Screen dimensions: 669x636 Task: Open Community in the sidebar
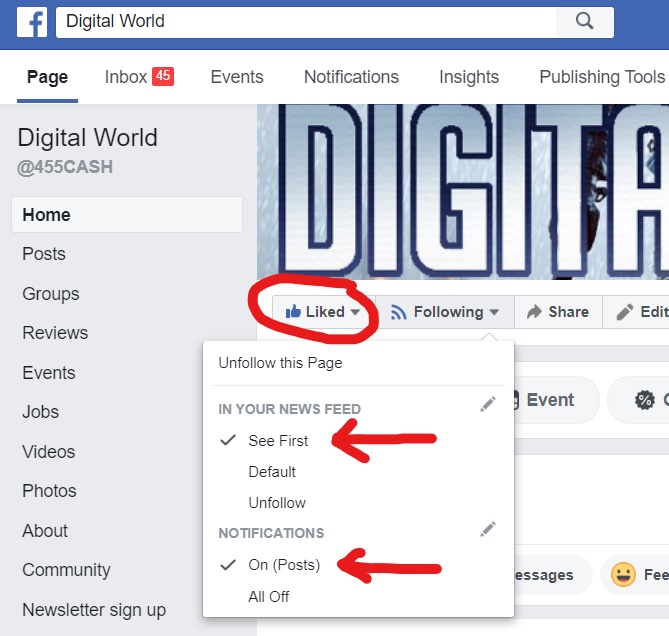click(66, 570)
